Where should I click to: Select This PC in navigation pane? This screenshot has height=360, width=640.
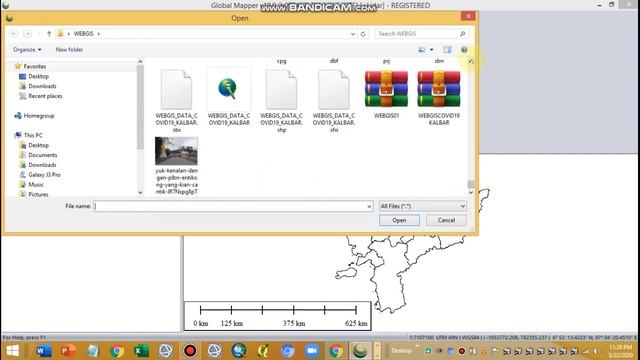click(x=33, y=135)
